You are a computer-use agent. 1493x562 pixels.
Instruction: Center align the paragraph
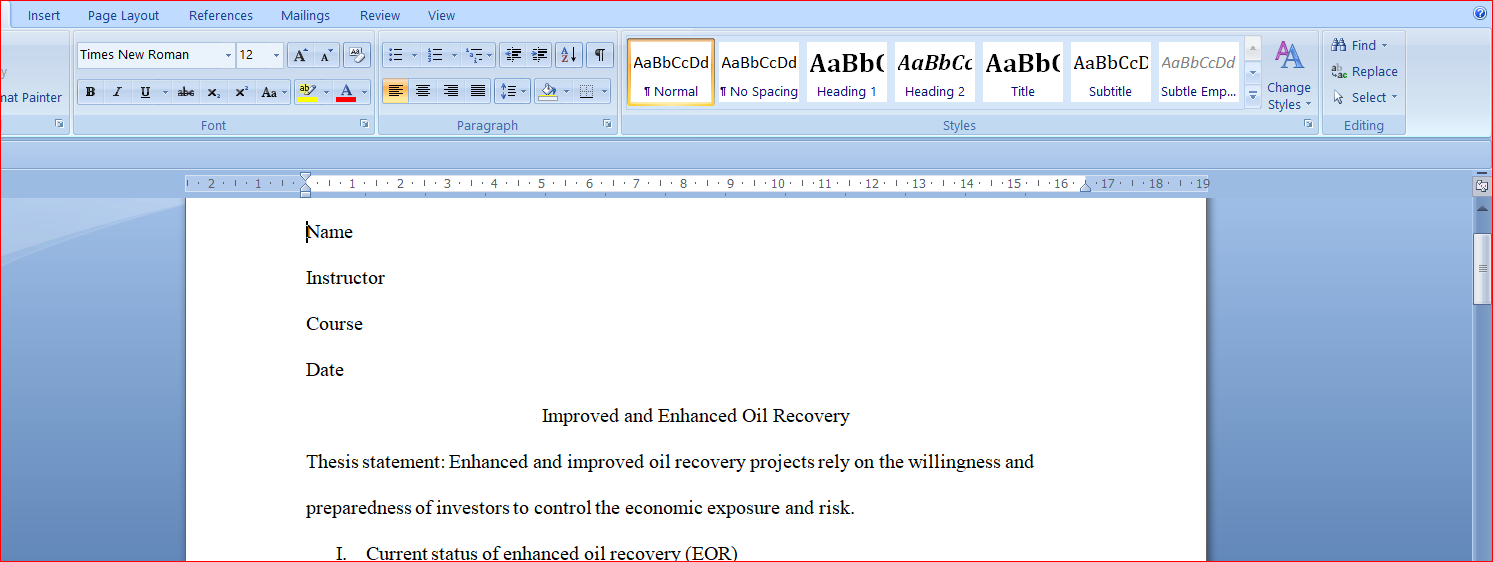[423, 92]
